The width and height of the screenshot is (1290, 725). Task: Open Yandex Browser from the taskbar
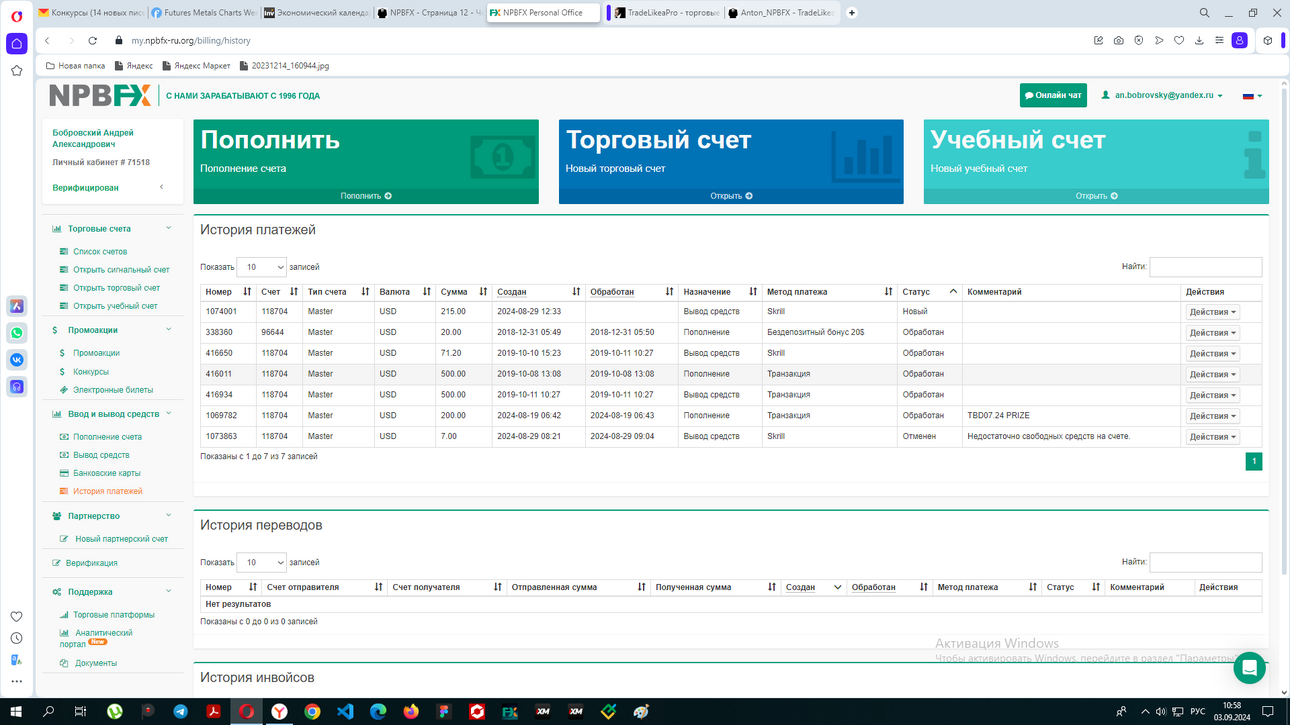tap(279, 711)
